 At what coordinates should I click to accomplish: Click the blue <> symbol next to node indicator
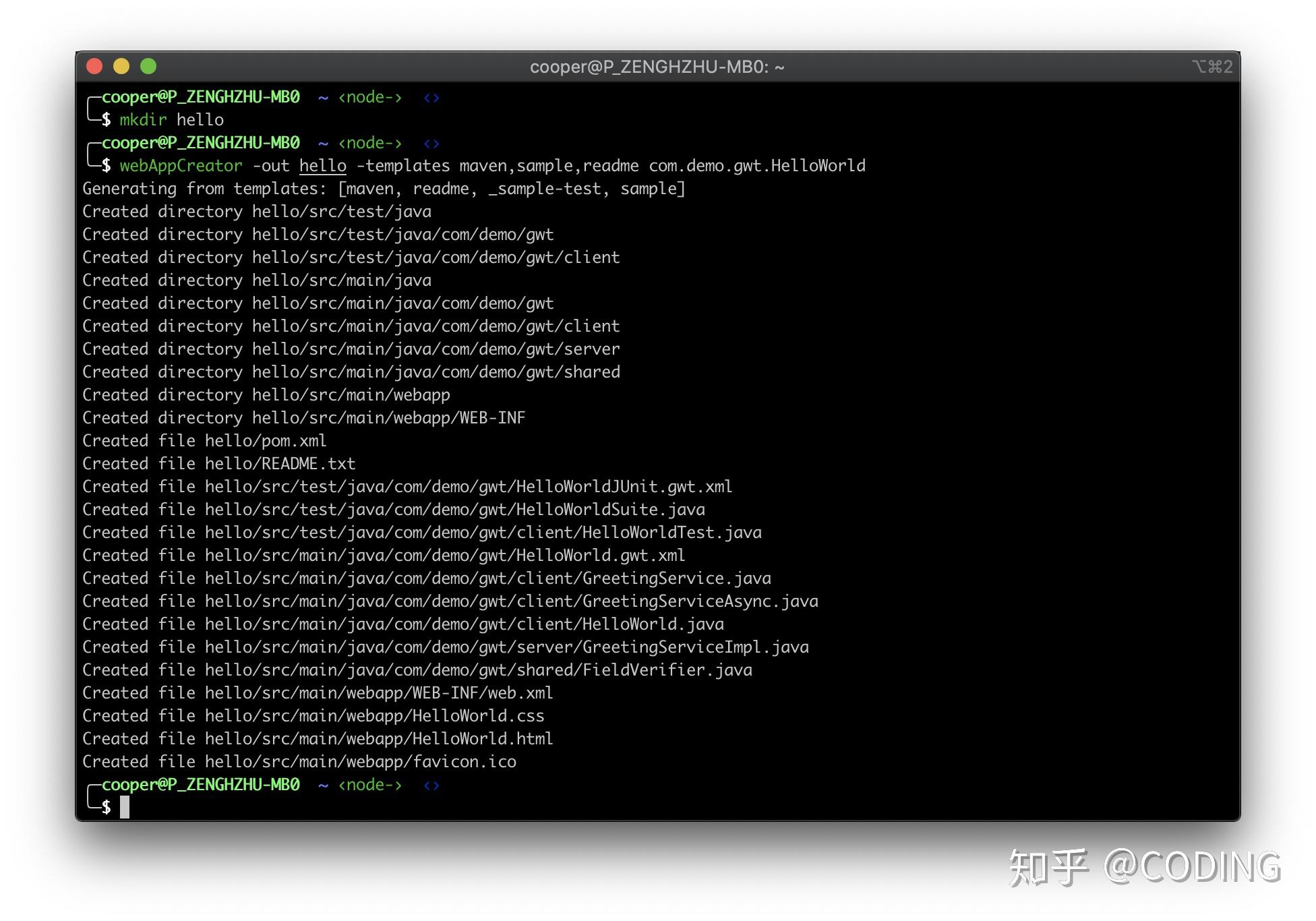(431, 97)
